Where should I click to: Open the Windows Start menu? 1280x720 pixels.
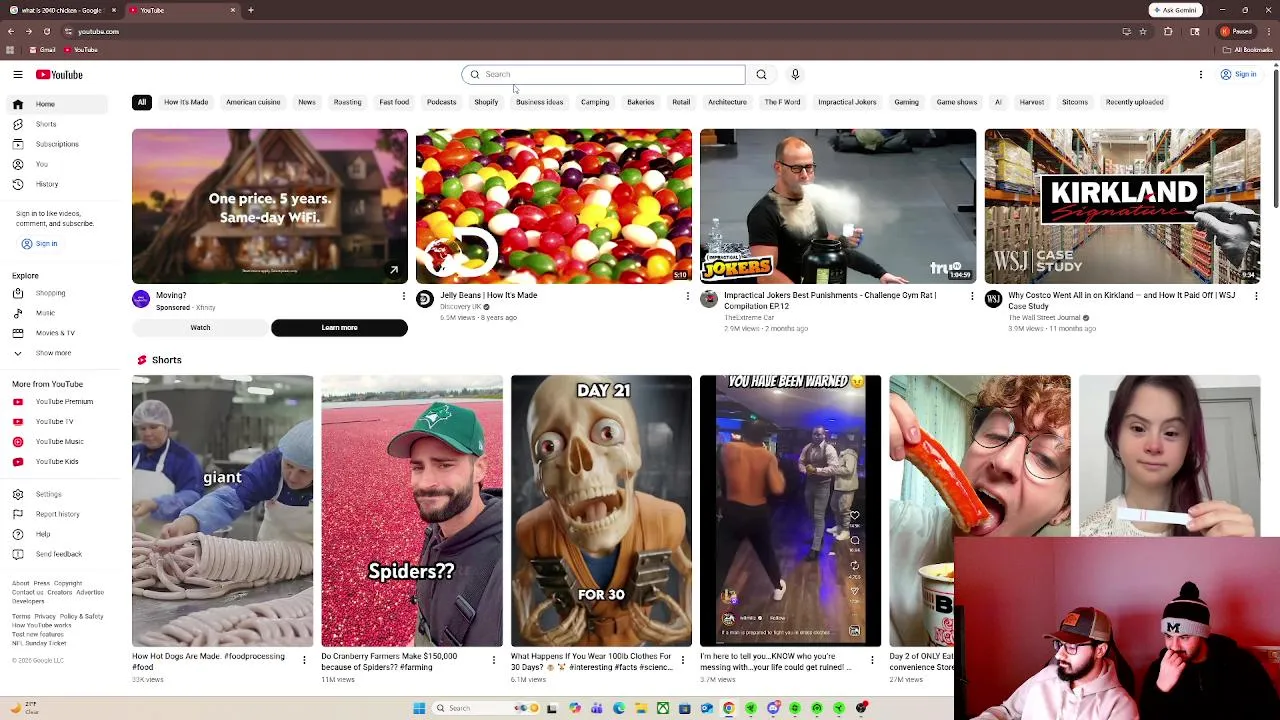pyautogui.click(x=419, y=708)
